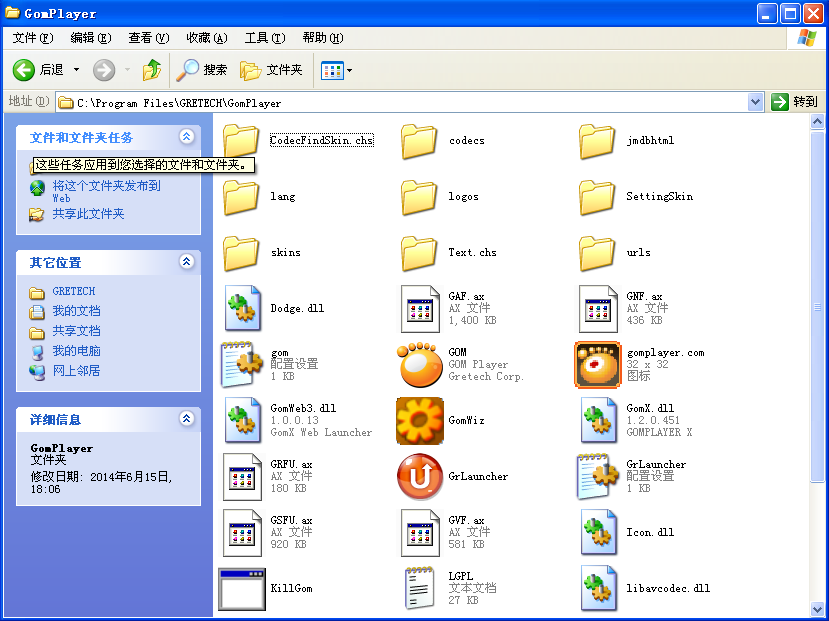
Task: Click the address bar path field
Action: 400,102
